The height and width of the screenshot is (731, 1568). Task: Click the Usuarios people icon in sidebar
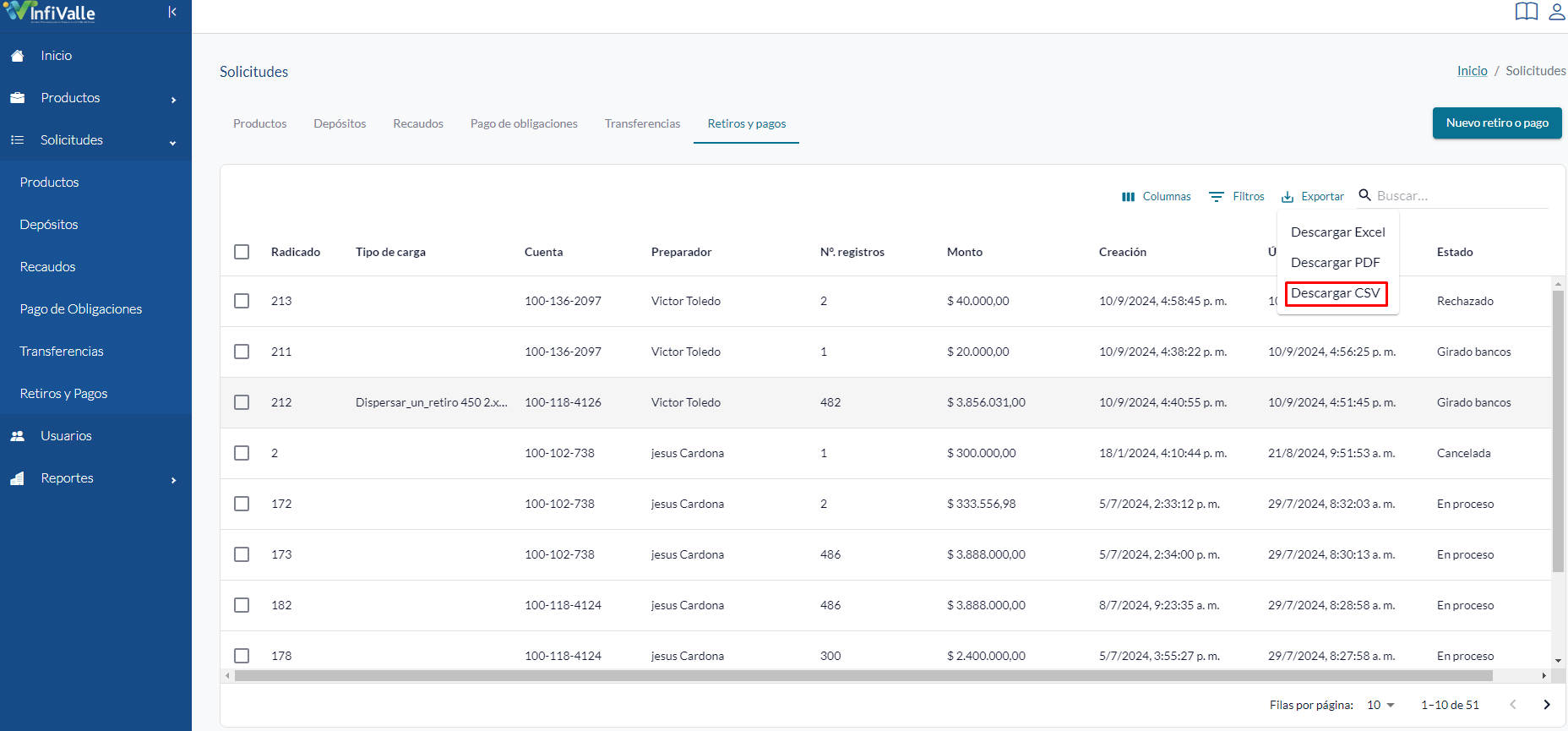18,436
